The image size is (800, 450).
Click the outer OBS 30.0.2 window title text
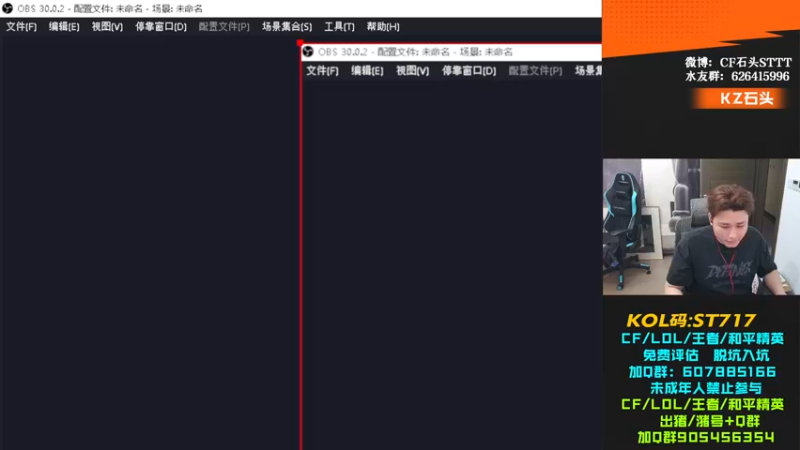tap(110, 9)
